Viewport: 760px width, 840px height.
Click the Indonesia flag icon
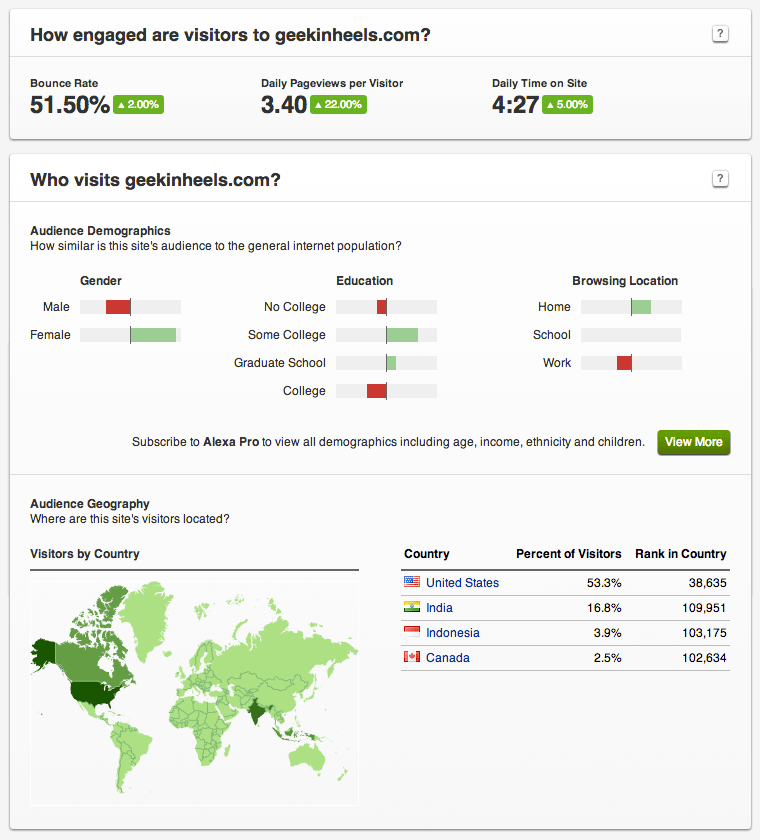tap(411, 632)
